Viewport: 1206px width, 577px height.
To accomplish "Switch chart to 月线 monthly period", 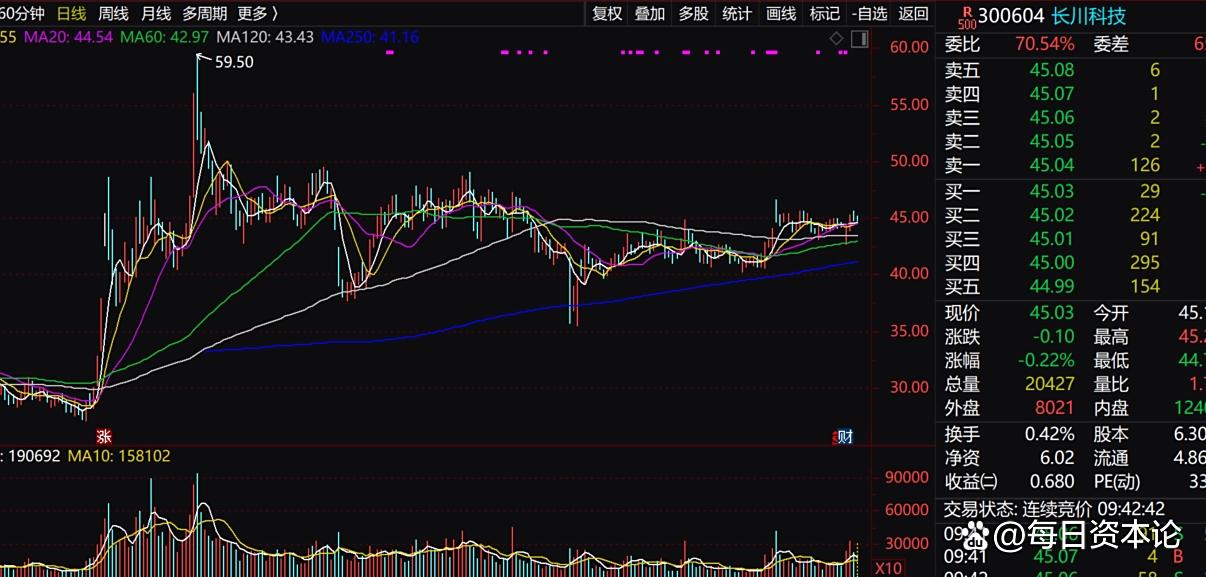I will coord(156,13).
